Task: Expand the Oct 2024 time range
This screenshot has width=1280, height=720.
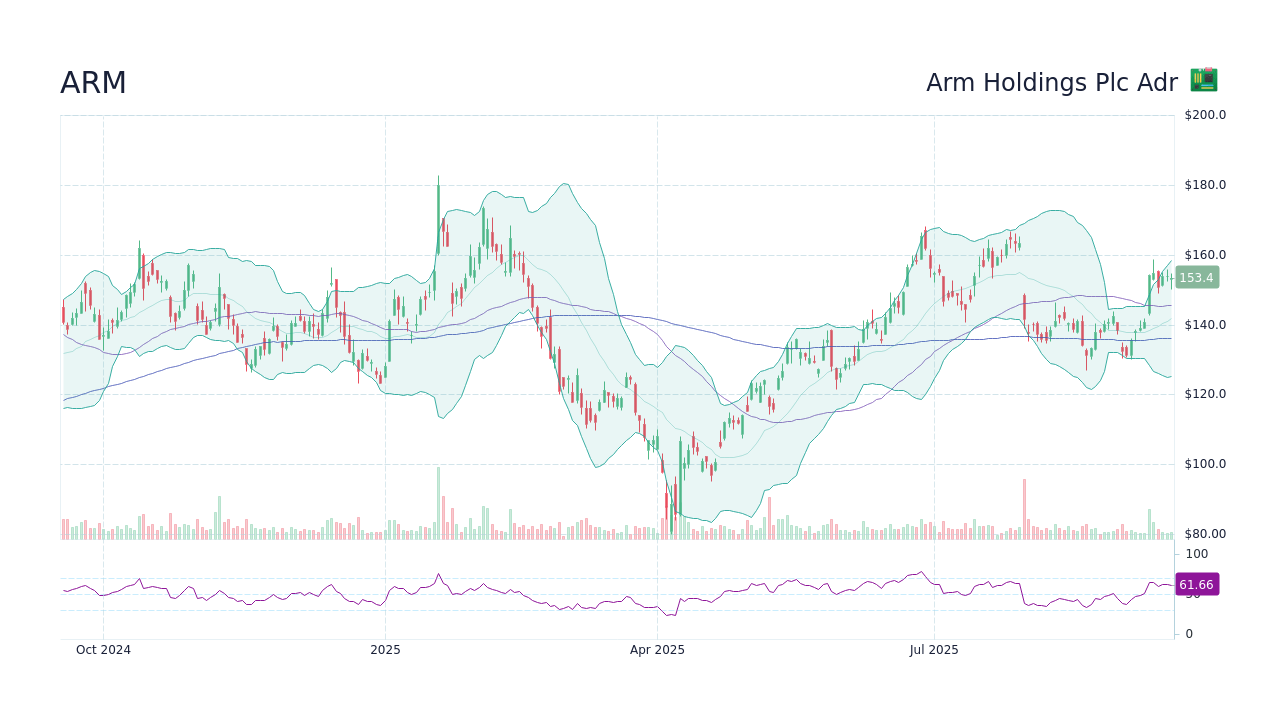Action: (x=103, y=650)
